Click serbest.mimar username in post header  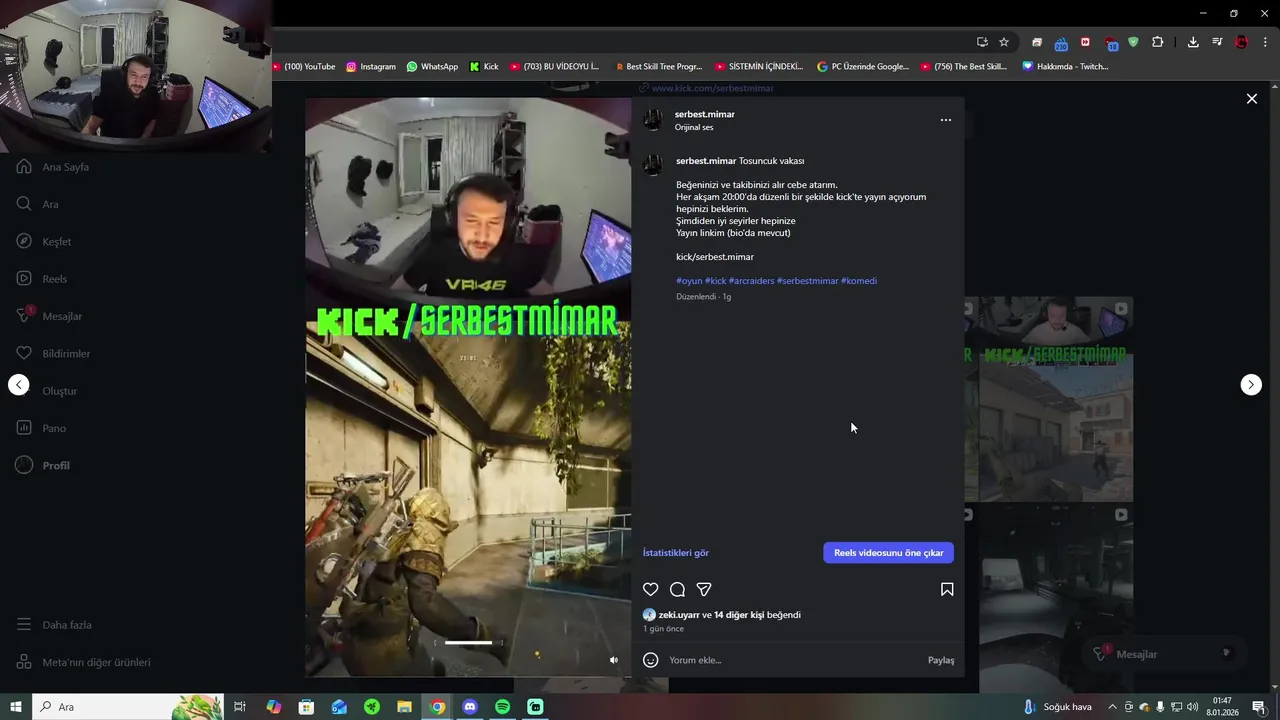click(x=705, y=114)
